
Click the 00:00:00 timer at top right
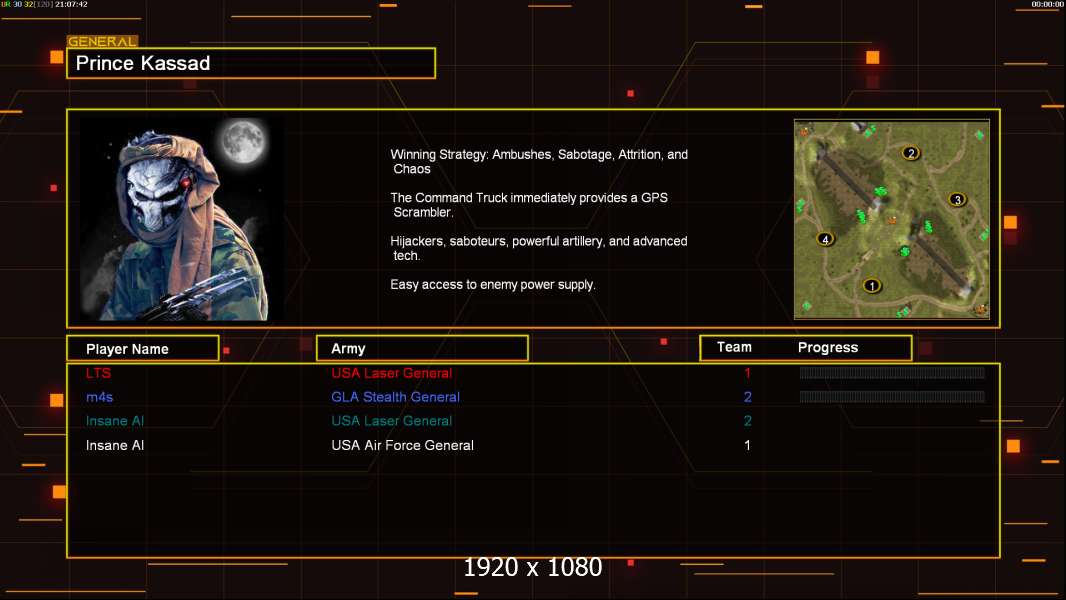(x=1047, y=4)
